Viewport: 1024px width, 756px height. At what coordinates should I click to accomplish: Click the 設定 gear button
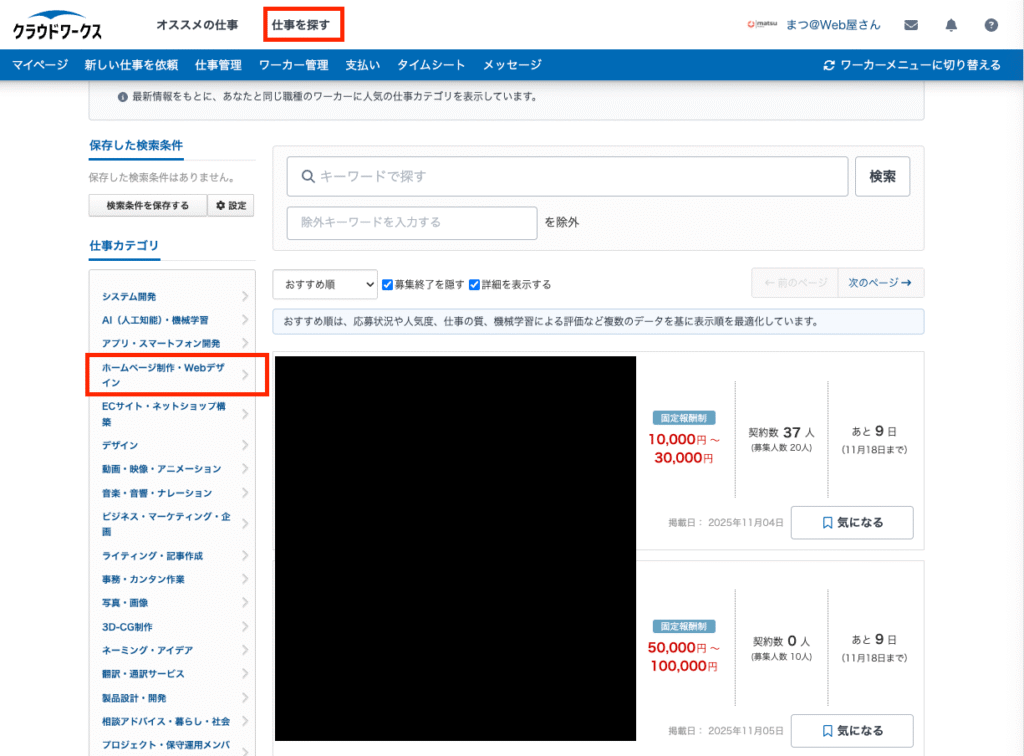click(x=231, y=206)
